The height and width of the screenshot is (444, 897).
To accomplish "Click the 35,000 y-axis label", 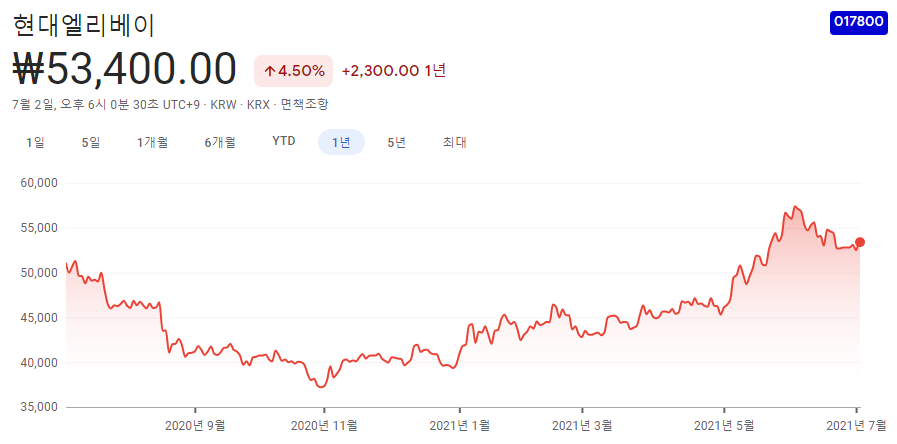I will 38,407.
